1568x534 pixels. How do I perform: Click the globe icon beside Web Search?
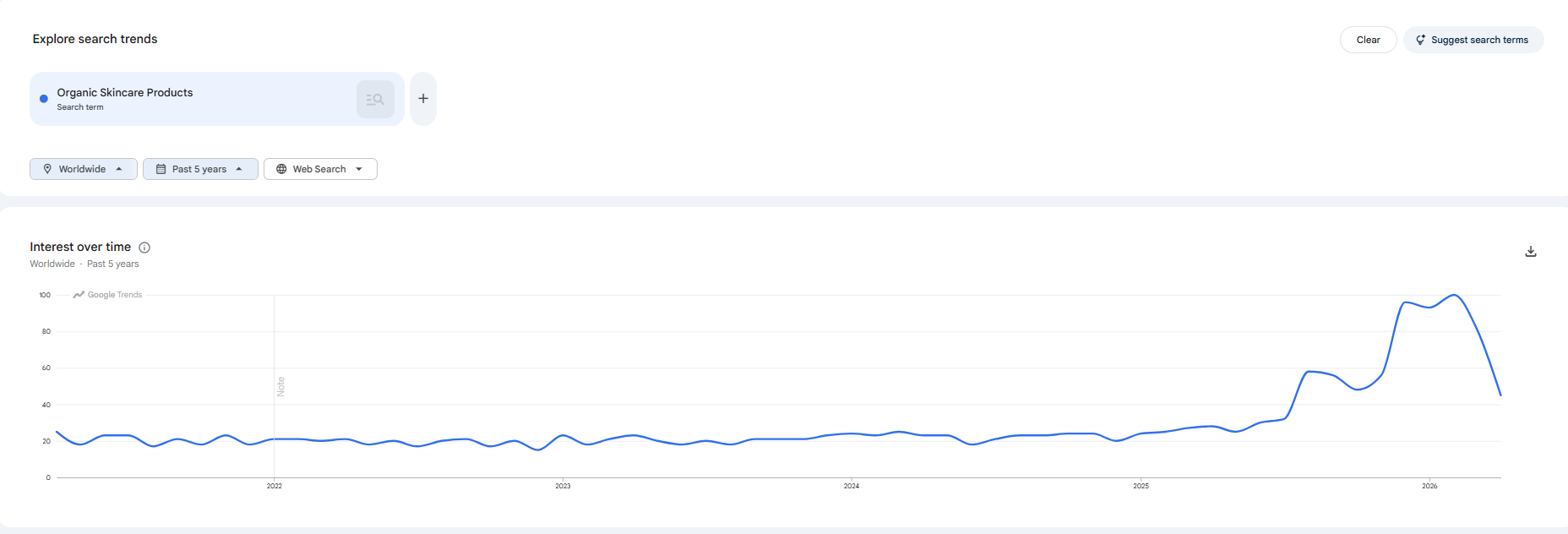(x=281, y=169)
